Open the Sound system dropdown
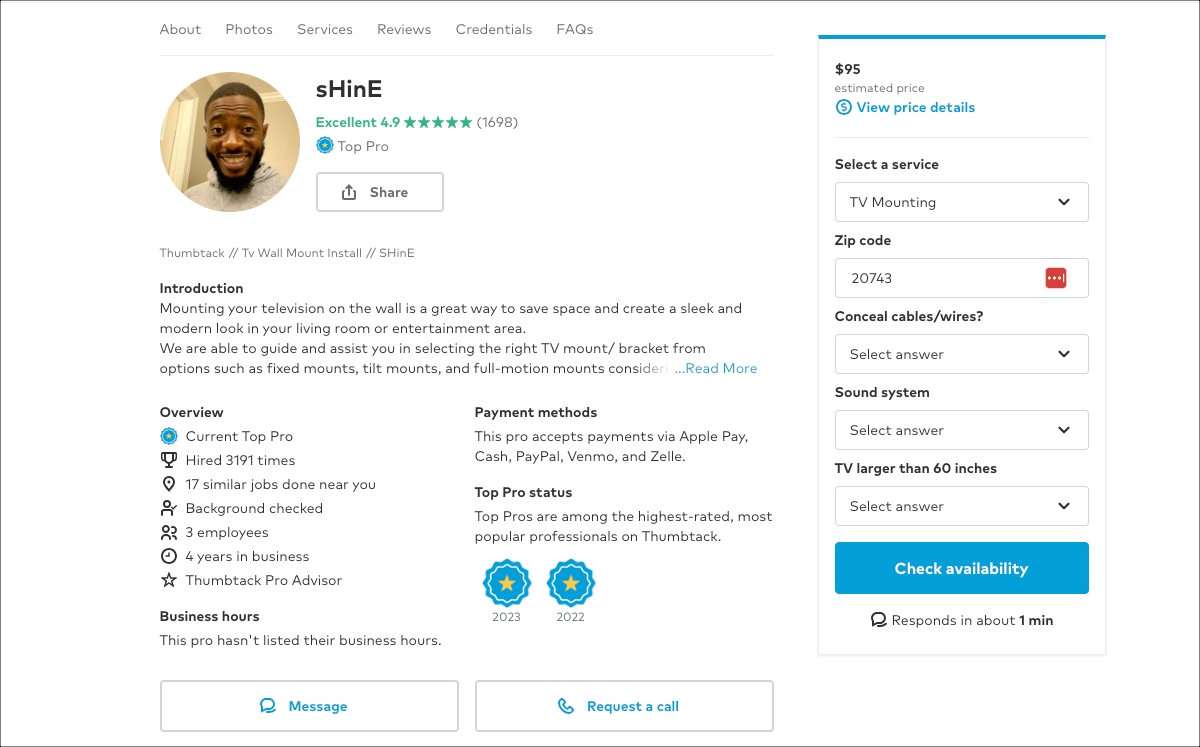This screenshot has height=747, width=1200. 961,430
